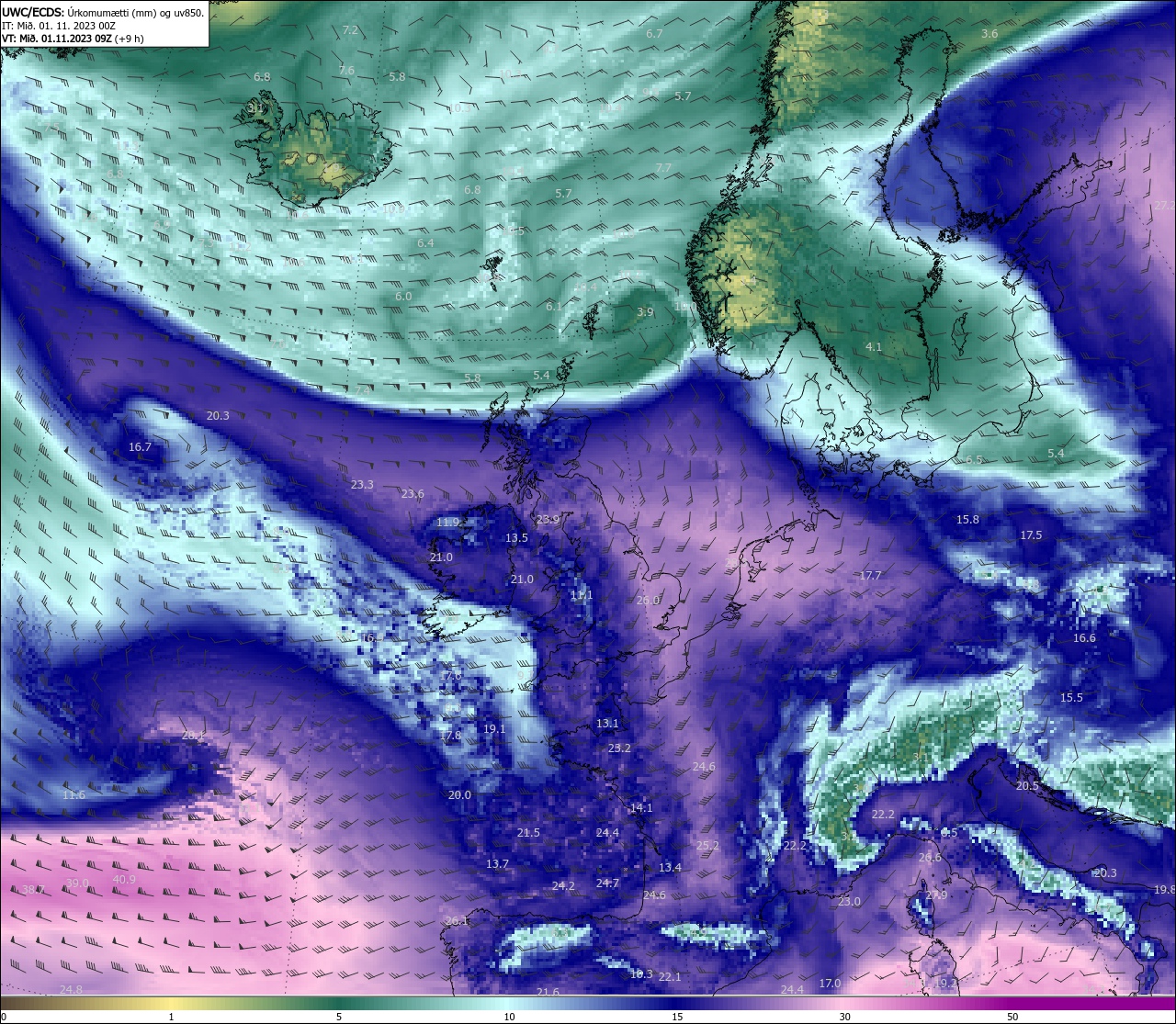Click the 25.2 value over France
Viewport: 1176px width, 1024px height.
tap(707, 846)
